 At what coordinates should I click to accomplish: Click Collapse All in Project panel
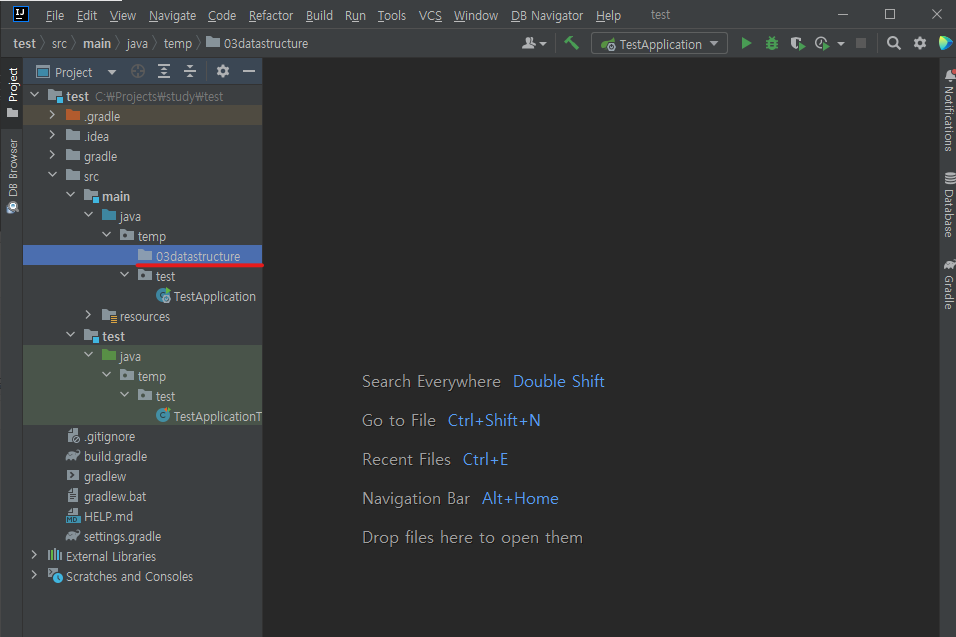coord(190,71)
